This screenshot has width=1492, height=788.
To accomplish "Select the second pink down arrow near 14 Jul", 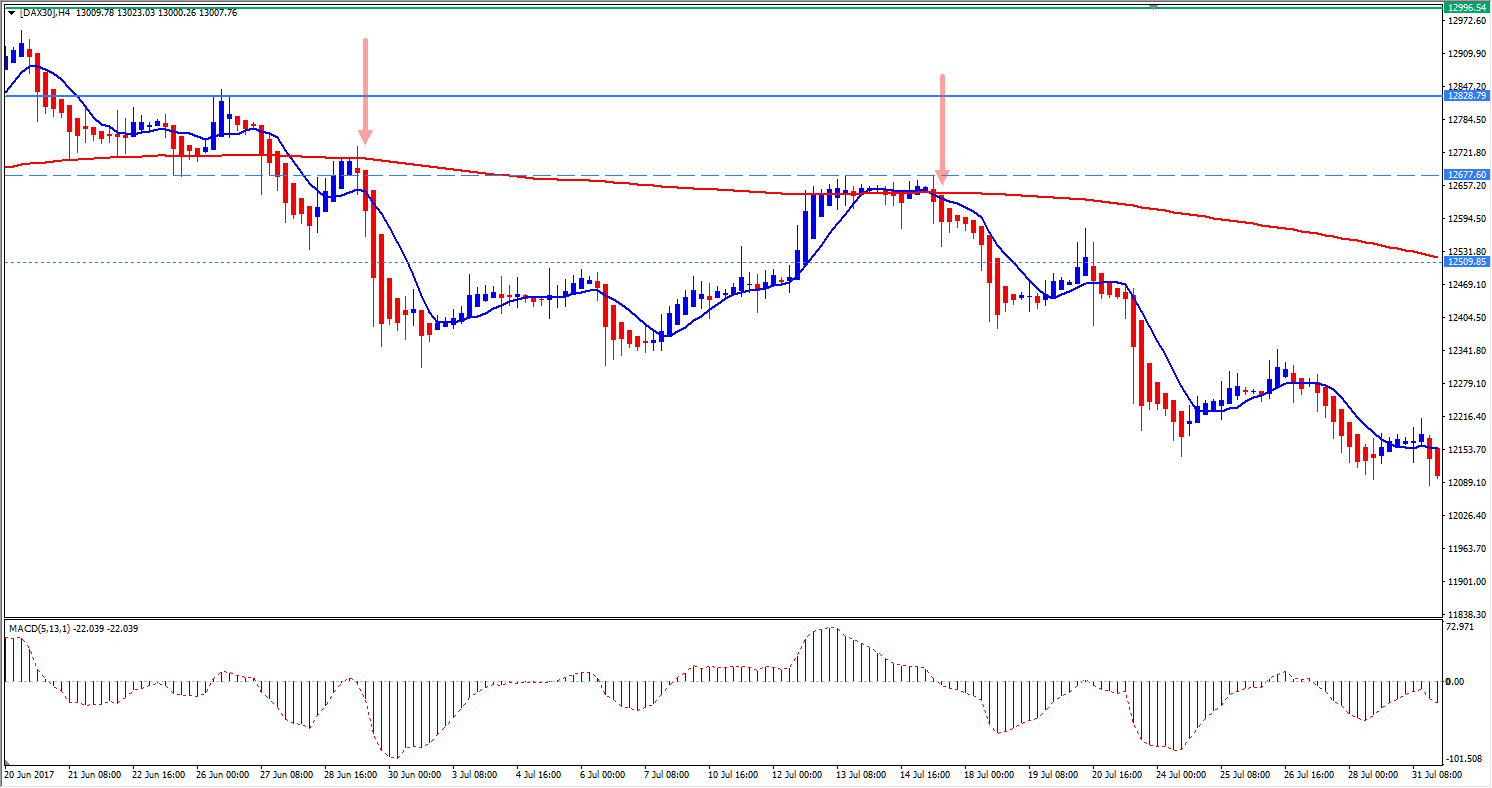I will click(941, 128).
